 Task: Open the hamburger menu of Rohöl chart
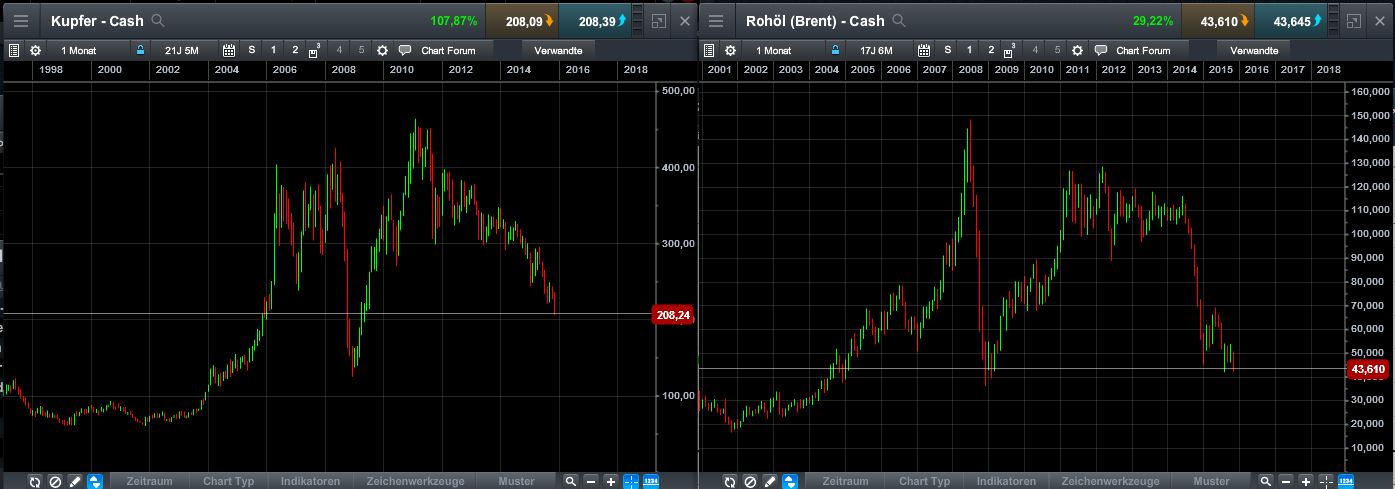[716, 20]
